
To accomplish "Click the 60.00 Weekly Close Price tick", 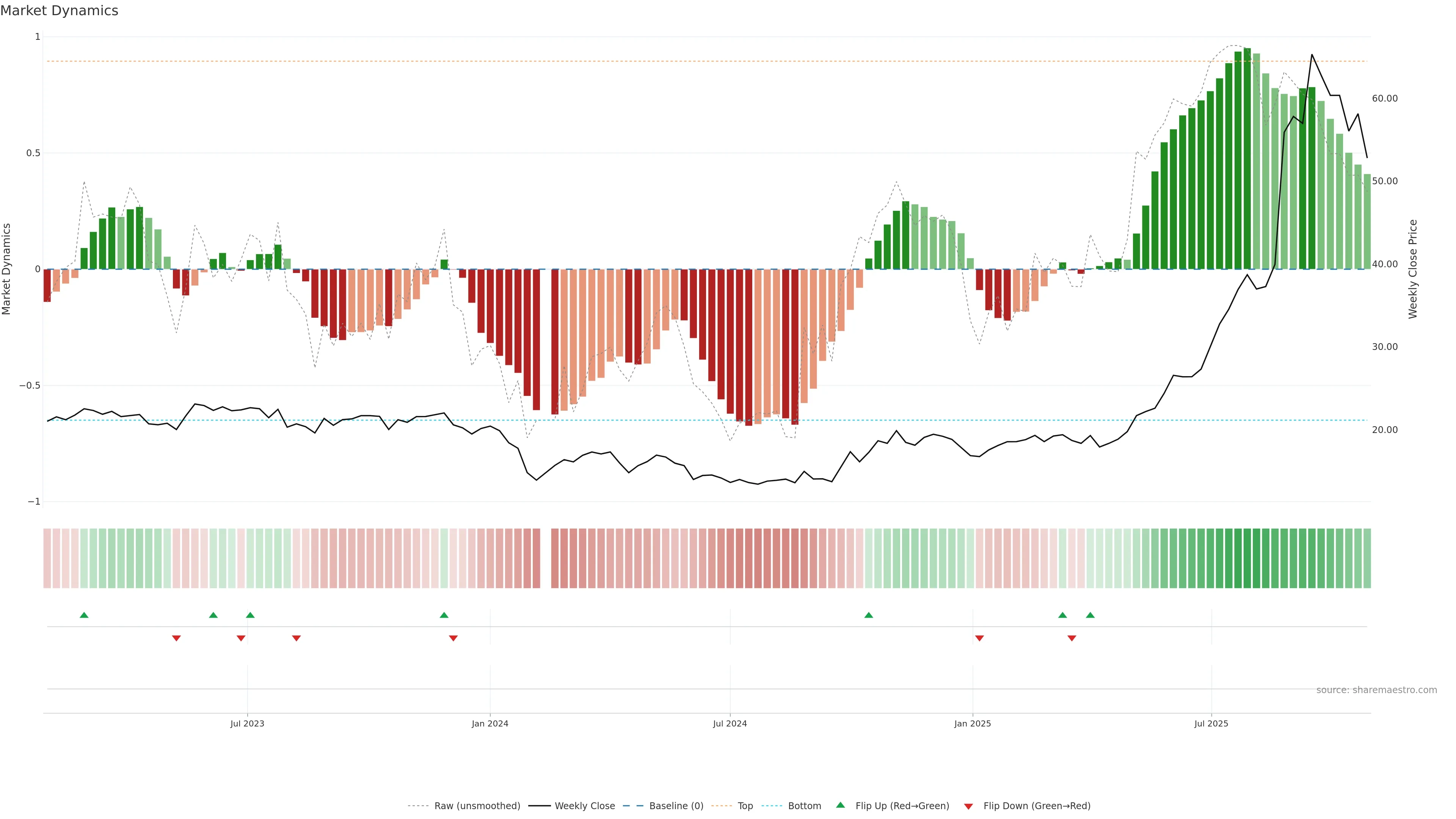I will tap(1384, 98).
